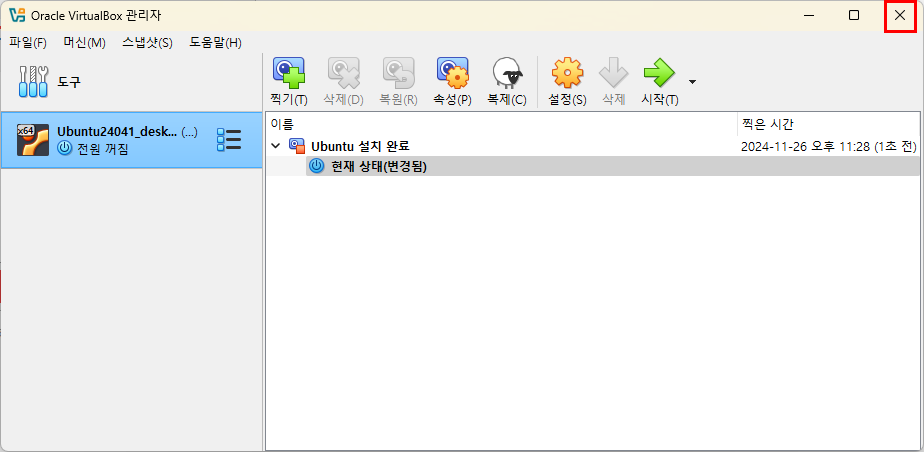This screenshot has width=924, height=452.
Task: Open the 머신(M) menu
Action: pyautogui.click(x=84, y=43)
